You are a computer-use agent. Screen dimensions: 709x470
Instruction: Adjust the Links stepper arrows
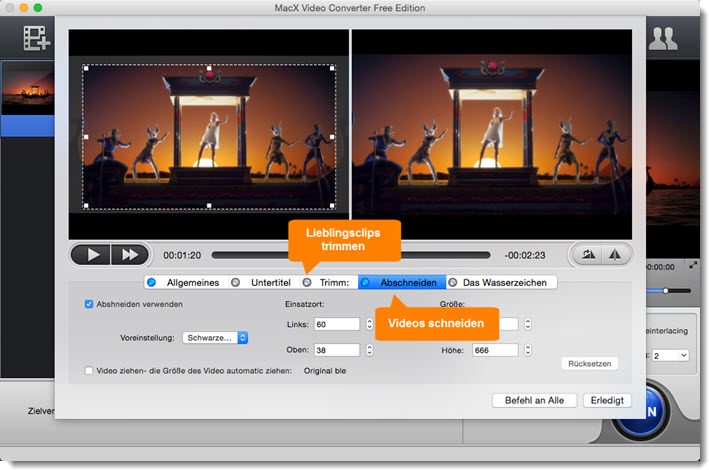[x=369, y=324]
